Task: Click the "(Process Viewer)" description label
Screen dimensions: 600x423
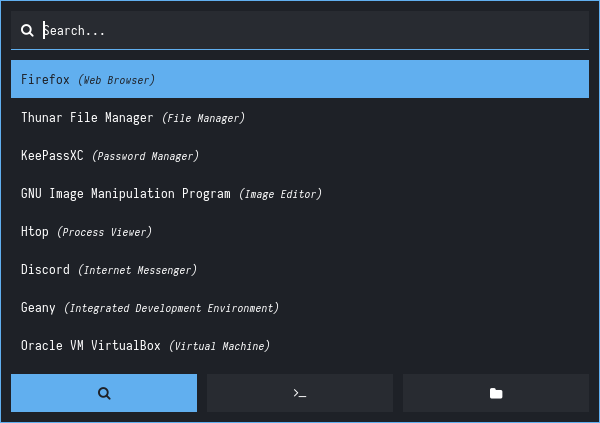Action: (x=104, y=232)
